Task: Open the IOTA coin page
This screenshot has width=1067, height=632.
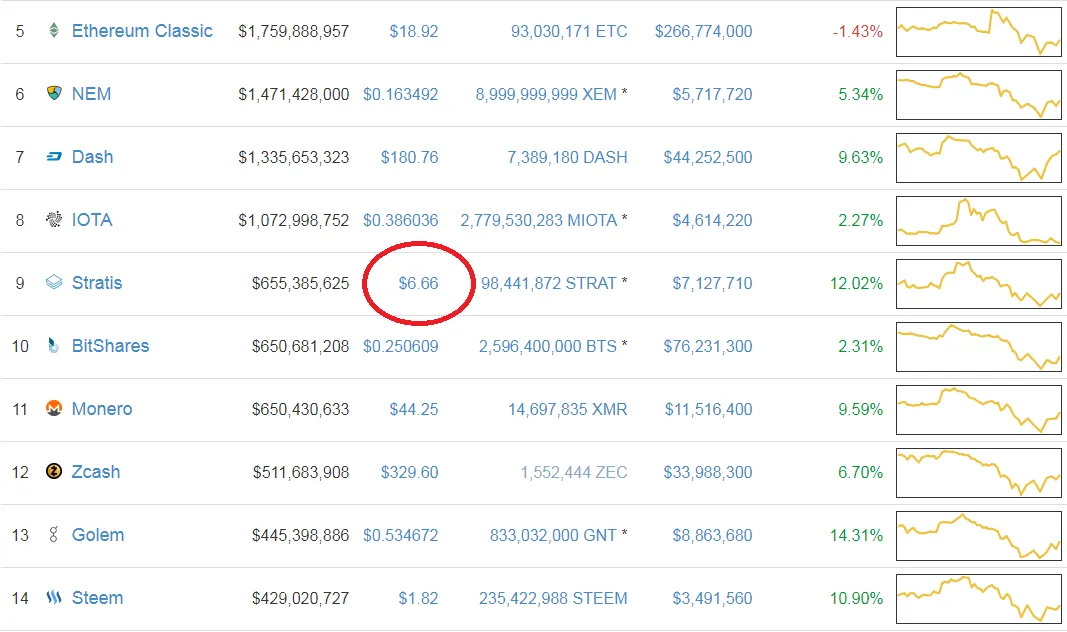Action: point(93,220)
